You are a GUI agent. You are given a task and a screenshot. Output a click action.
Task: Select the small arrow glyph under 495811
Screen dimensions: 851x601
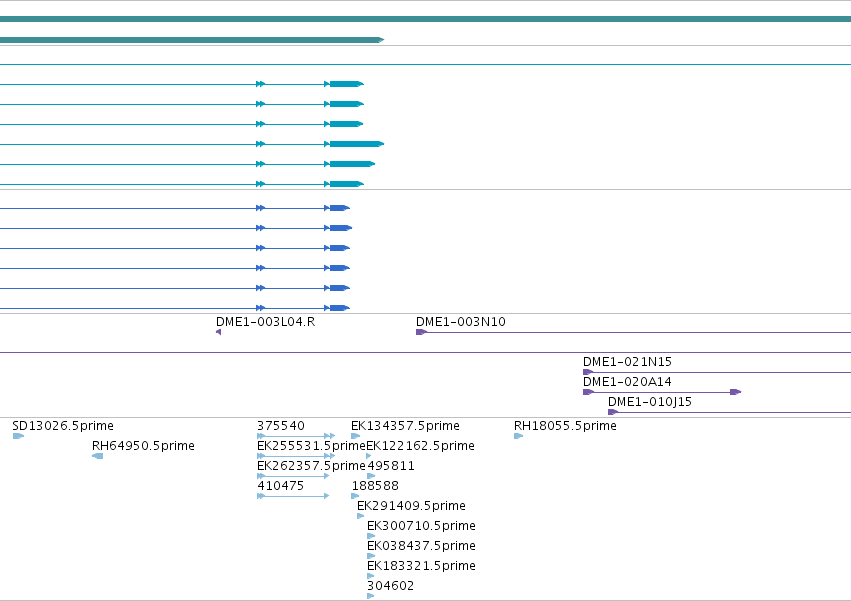click(371, 476)
